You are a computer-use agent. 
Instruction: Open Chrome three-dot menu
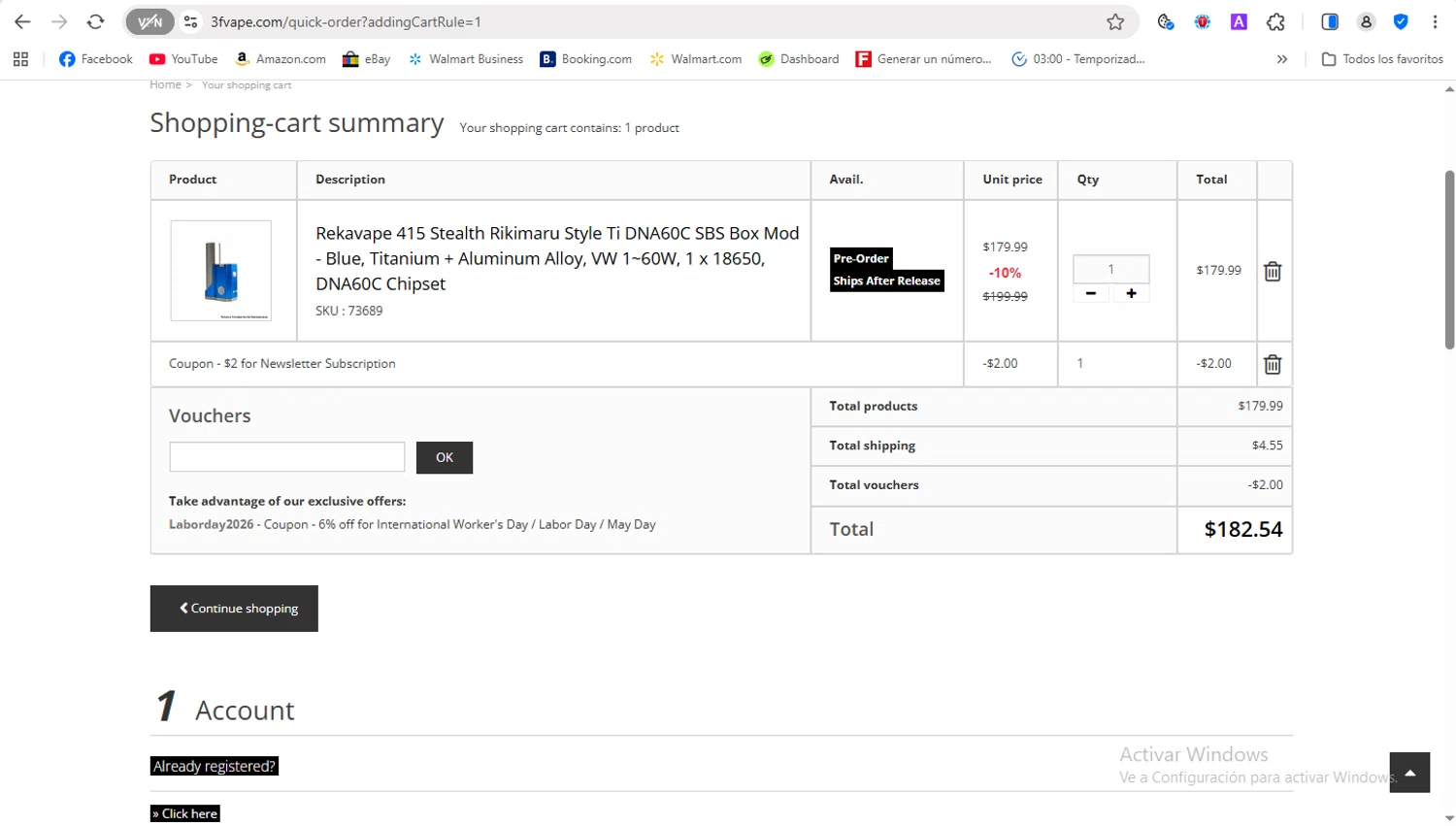1435,21
